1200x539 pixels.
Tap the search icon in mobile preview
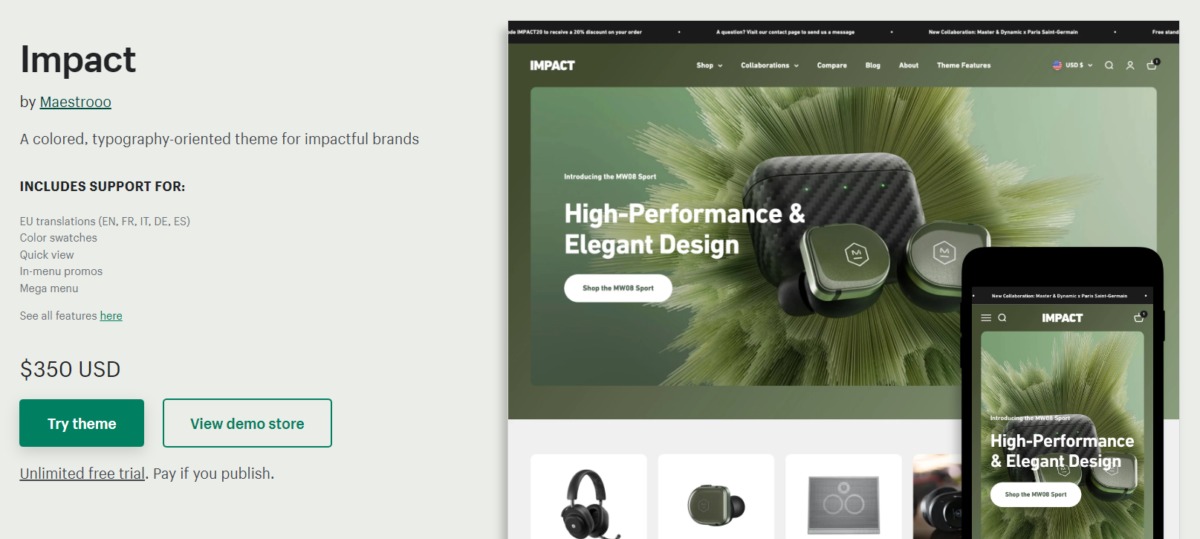1002,317
